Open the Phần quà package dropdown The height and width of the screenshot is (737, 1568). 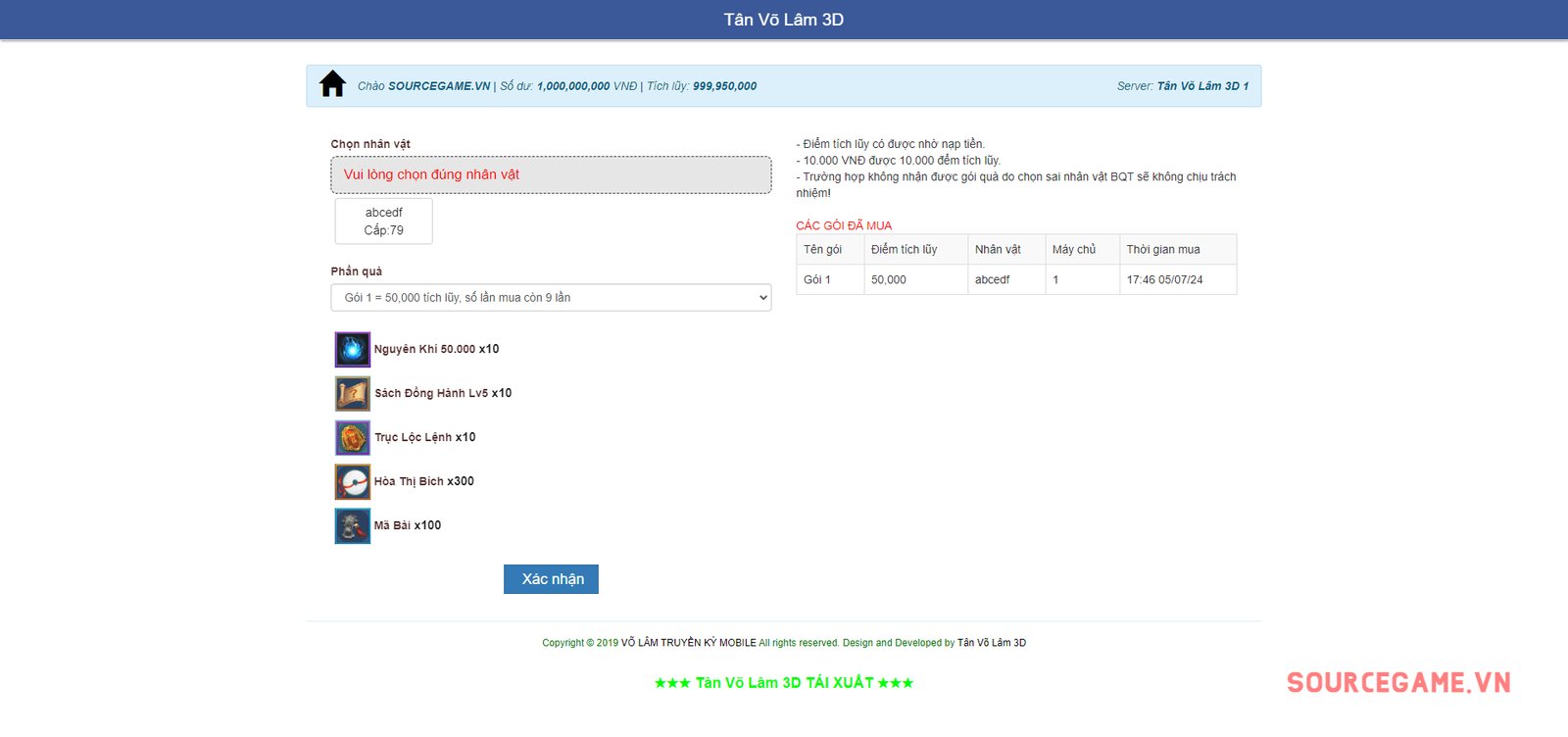[x=551, y=298]
